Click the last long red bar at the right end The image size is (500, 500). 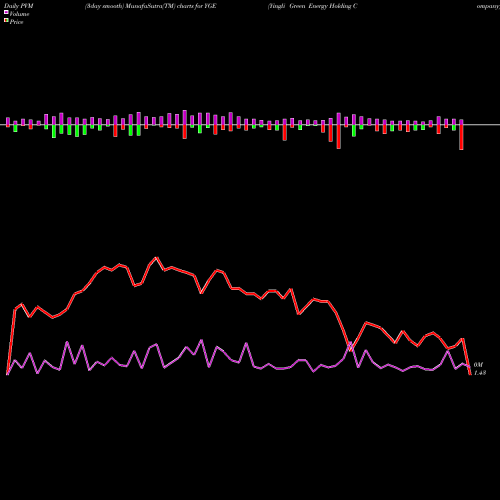pyautogui.click(x=462, y=137)
